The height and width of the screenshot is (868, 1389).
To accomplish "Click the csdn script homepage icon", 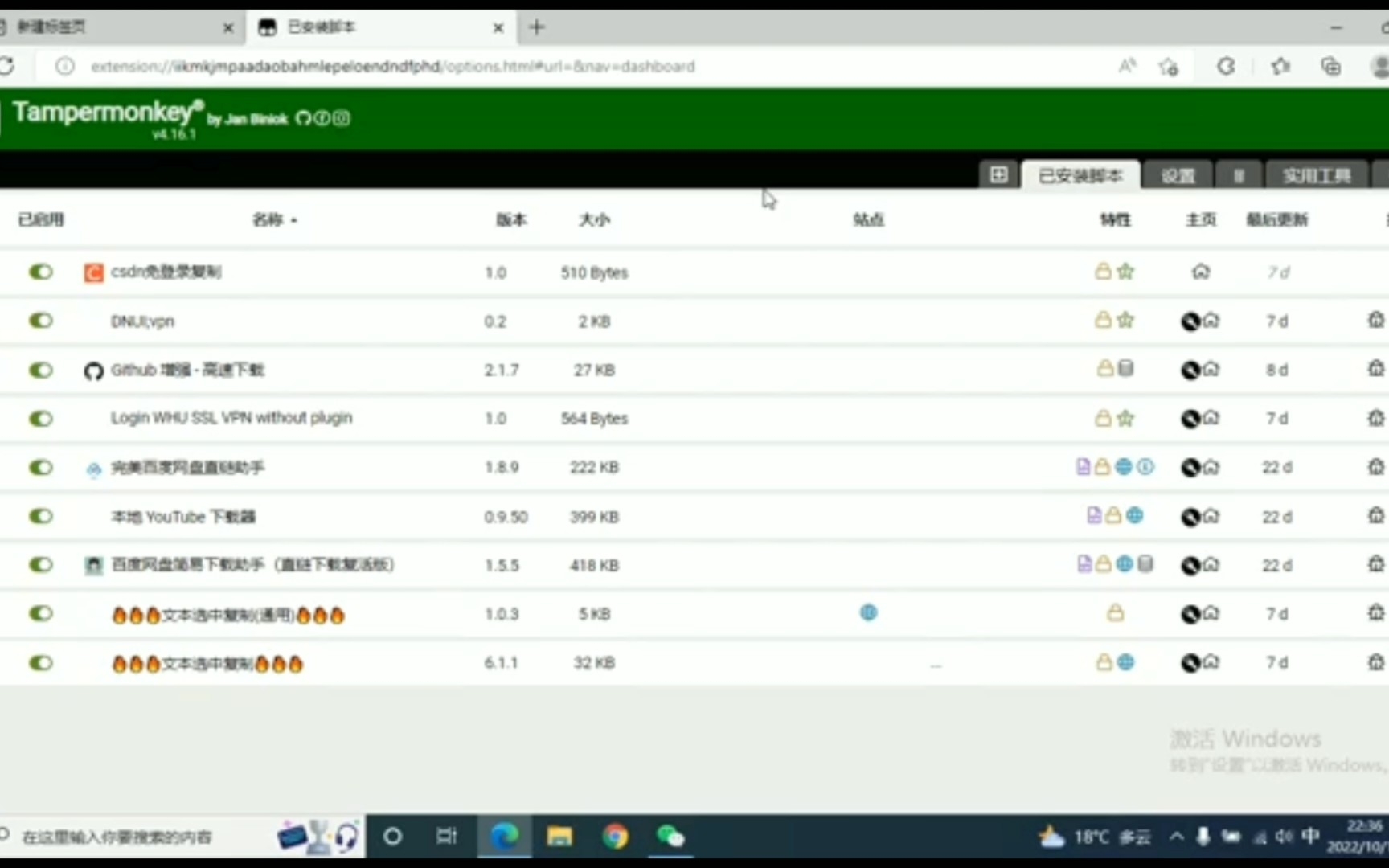I will coord(1201,272).
